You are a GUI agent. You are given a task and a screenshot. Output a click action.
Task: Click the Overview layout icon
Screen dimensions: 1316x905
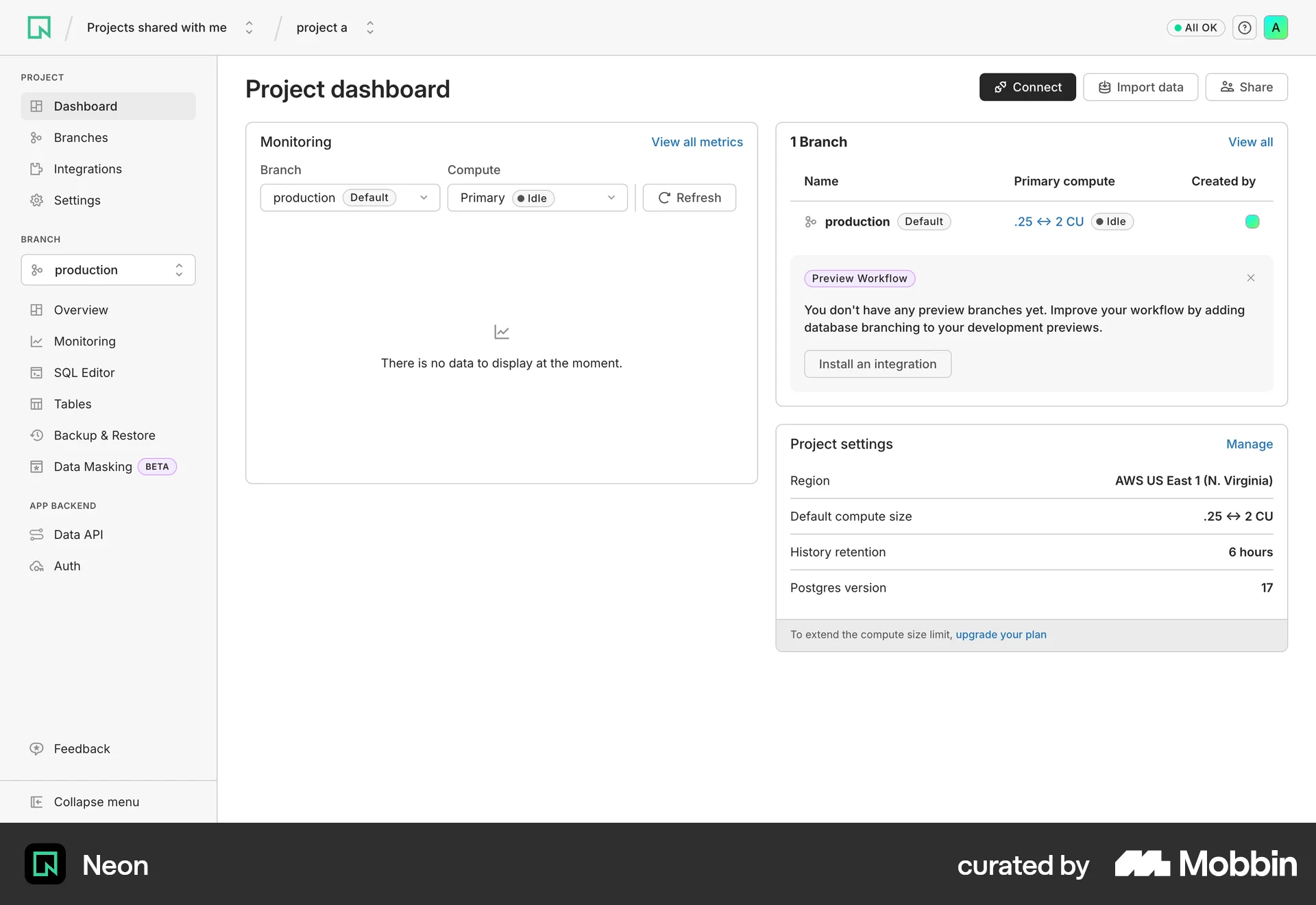pyautogui.click(x=36, y=310)
